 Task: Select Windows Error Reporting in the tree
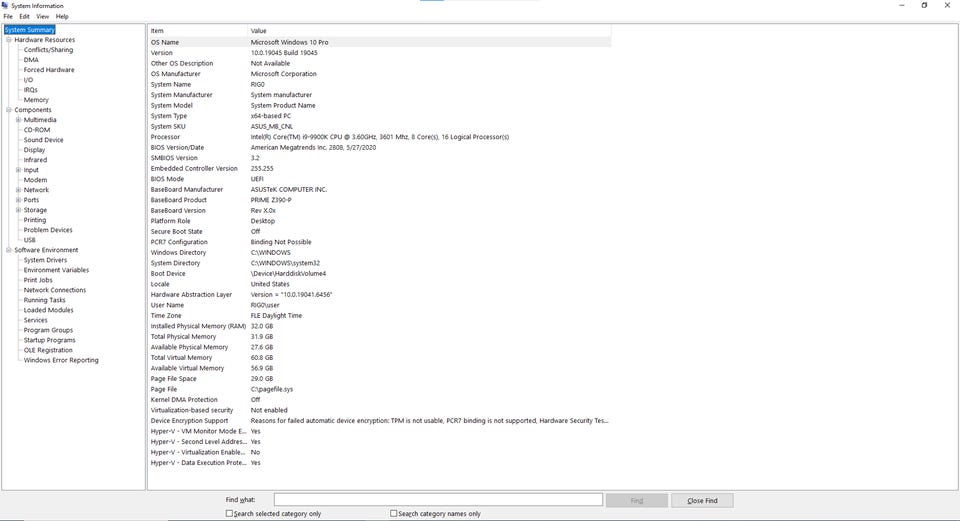click(61, 361)
